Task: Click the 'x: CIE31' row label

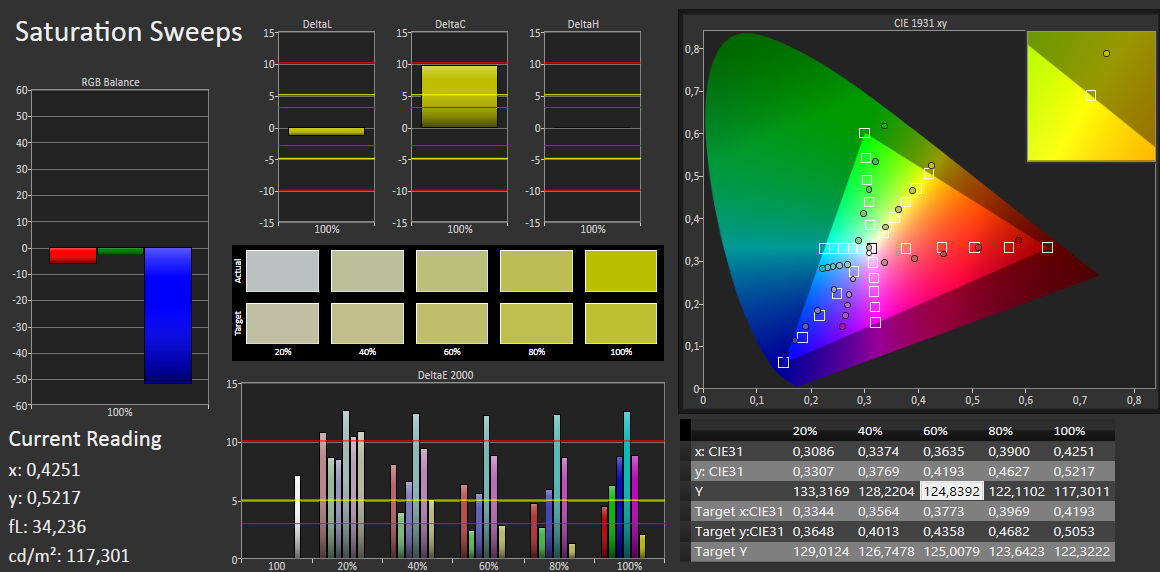Action: point(720,451)
